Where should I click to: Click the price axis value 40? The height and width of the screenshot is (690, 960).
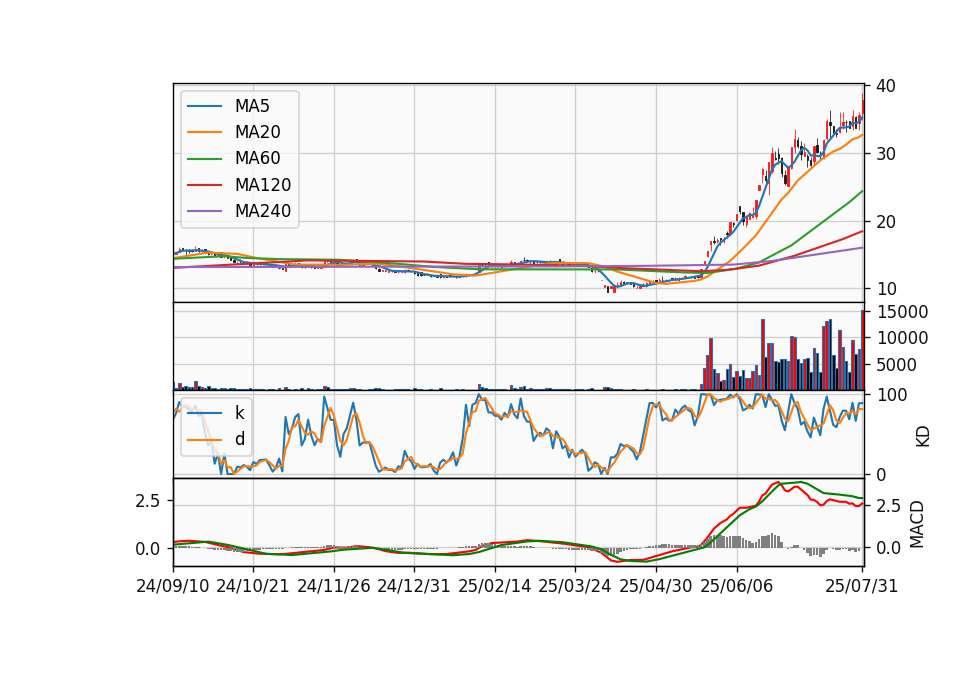885,86
